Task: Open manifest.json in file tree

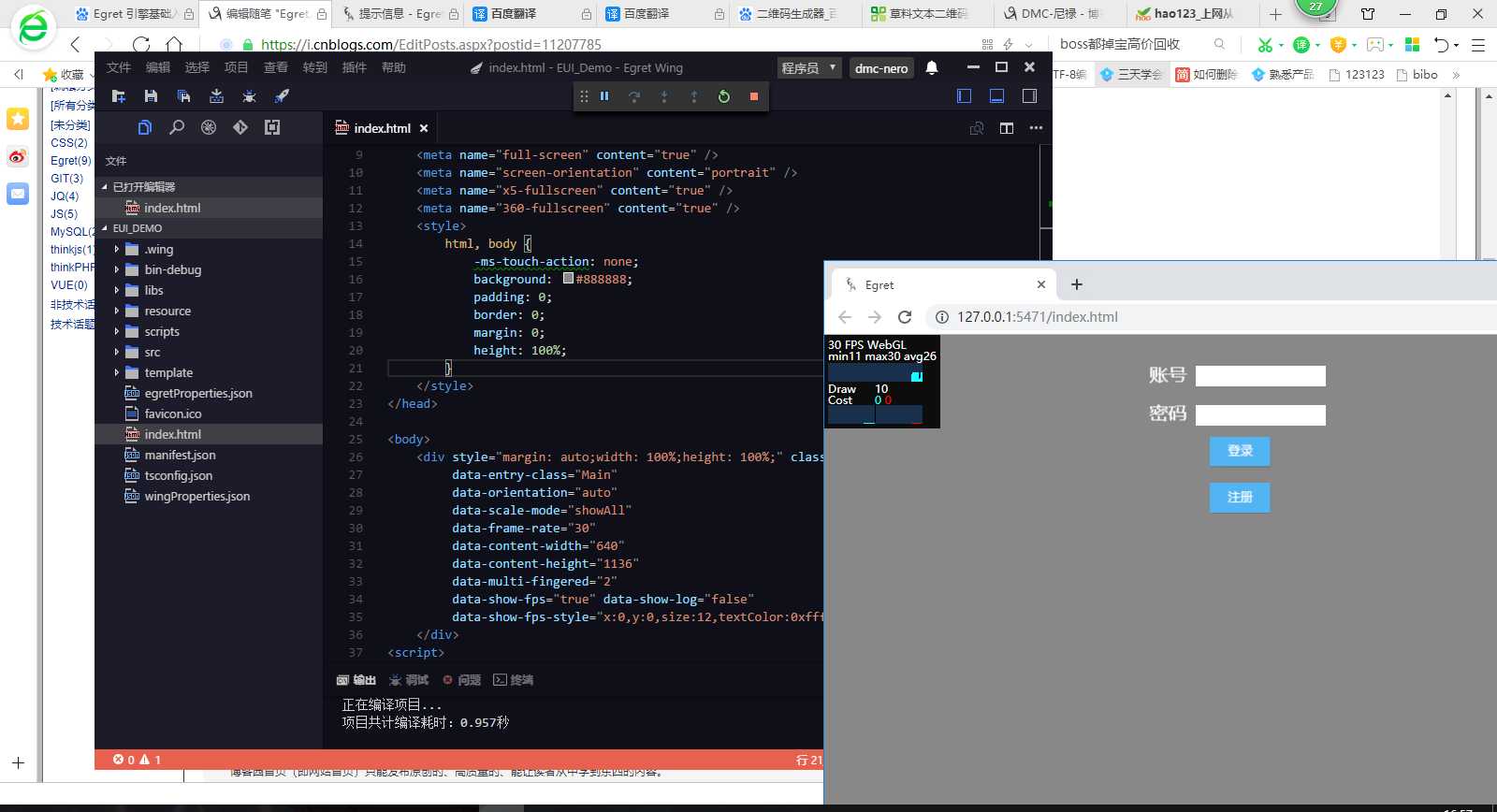Action: [x=180, y=456]
